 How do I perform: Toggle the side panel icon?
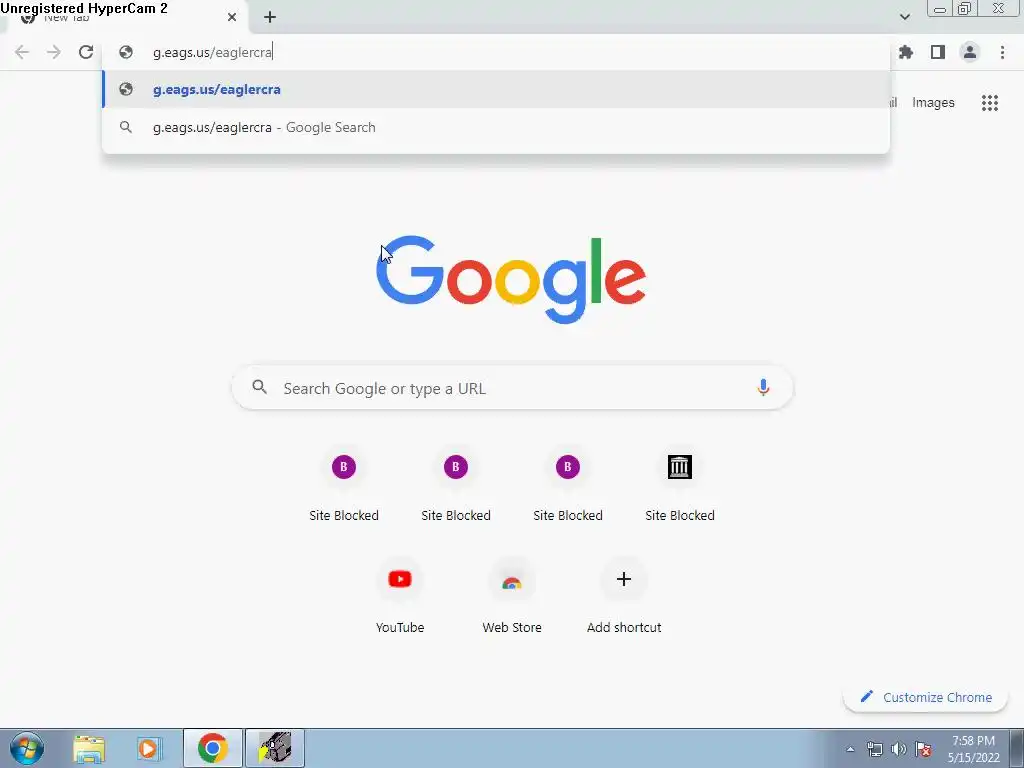click(938, 52)
